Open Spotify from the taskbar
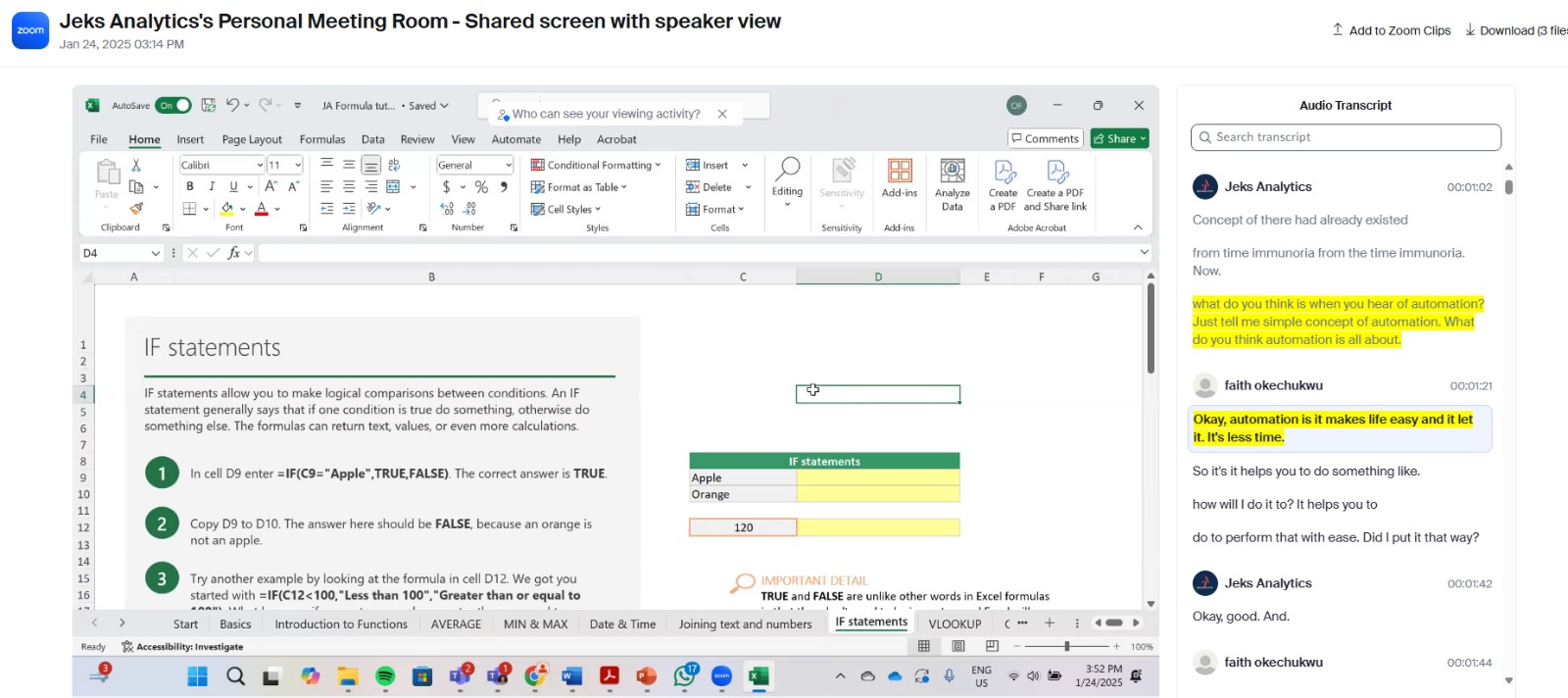This screenshot has width=1568, height=698. pyautogui.click(x=385, y=676)
